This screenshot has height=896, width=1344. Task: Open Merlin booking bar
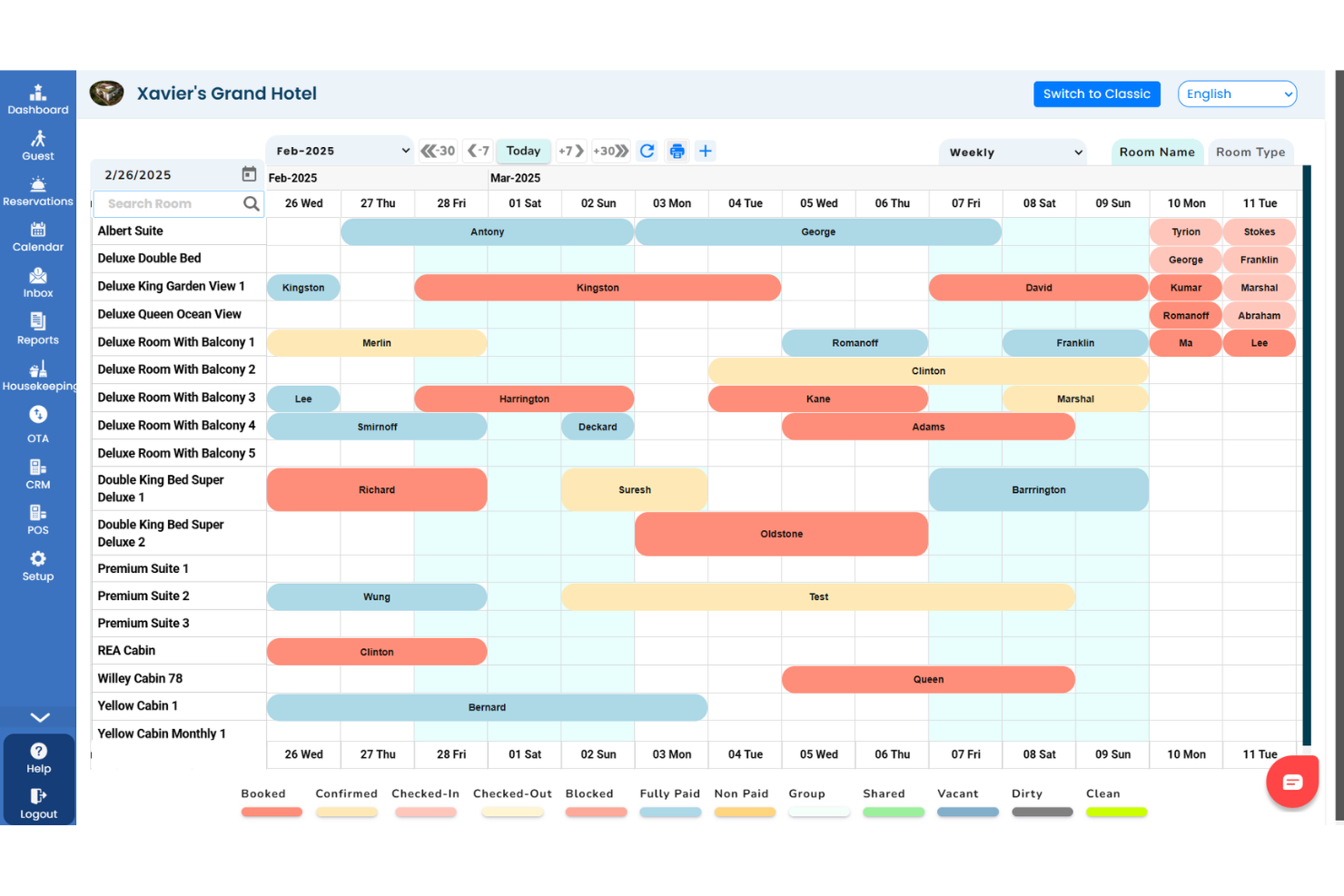377,343
